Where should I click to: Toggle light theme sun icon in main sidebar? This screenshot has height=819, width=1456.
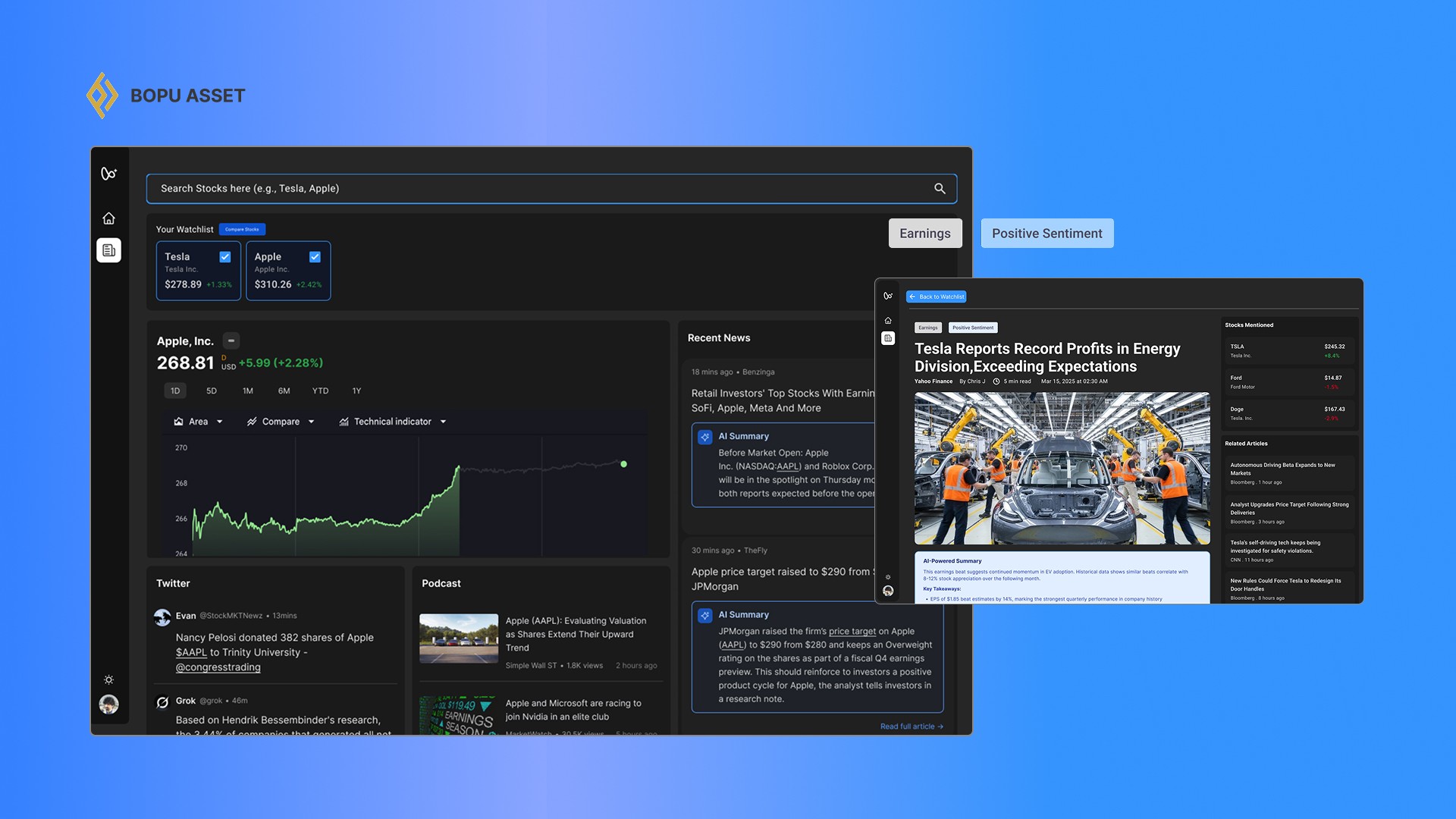pyautogui.click(x=108, y=679)
